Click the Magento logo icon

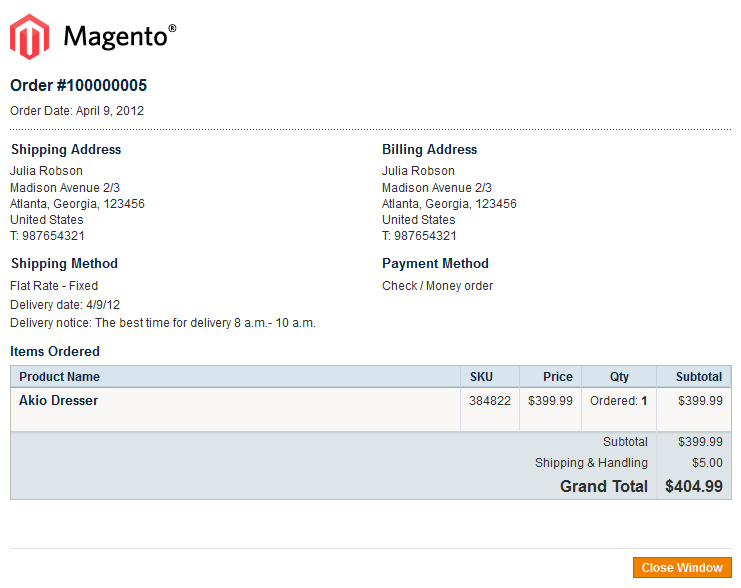pyautogui.click(x=29, y=37)
